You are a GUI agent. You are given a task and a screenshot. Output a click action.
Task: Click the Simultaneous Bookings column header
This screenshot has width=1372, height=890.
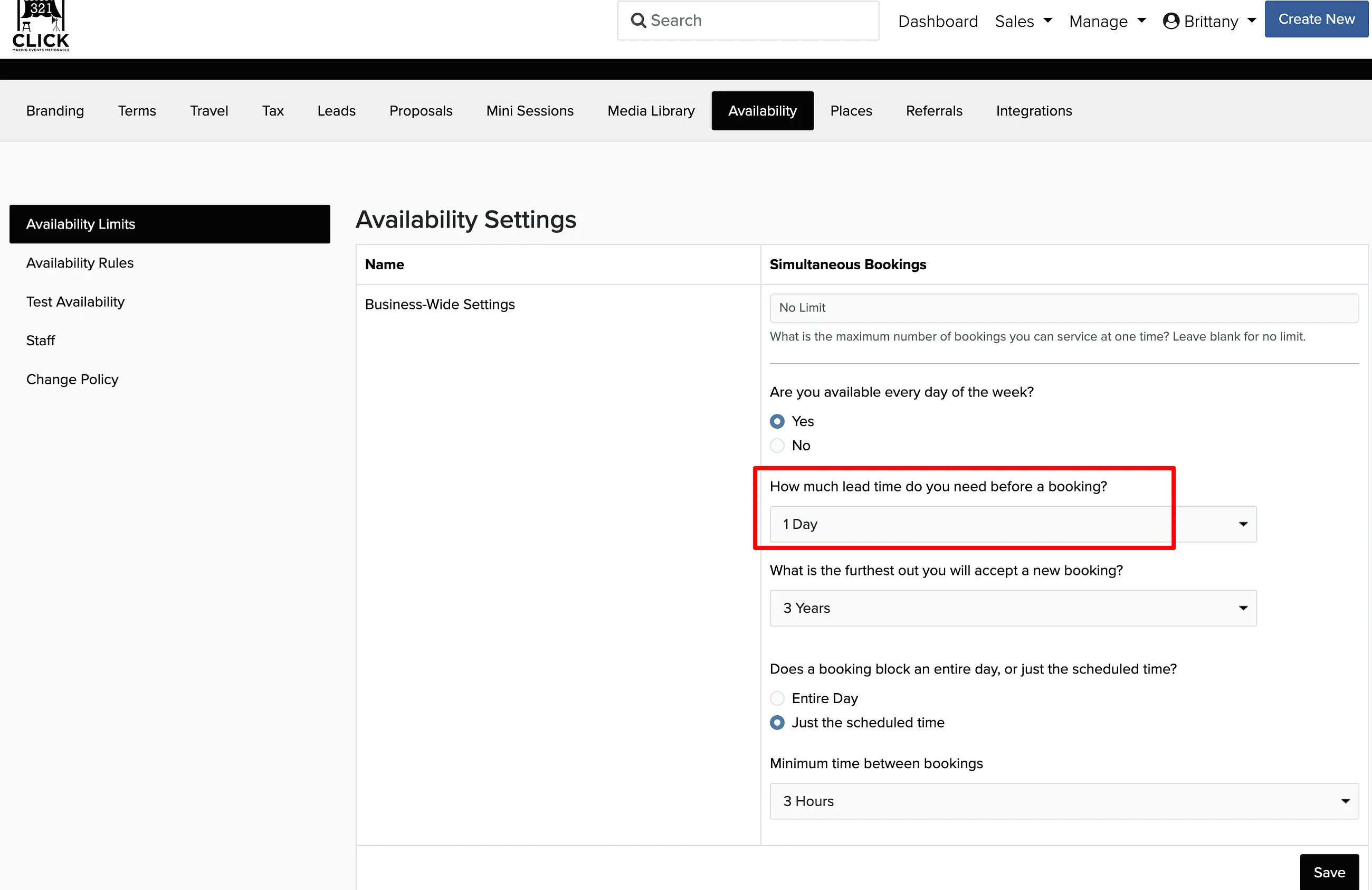coord(847,265)
